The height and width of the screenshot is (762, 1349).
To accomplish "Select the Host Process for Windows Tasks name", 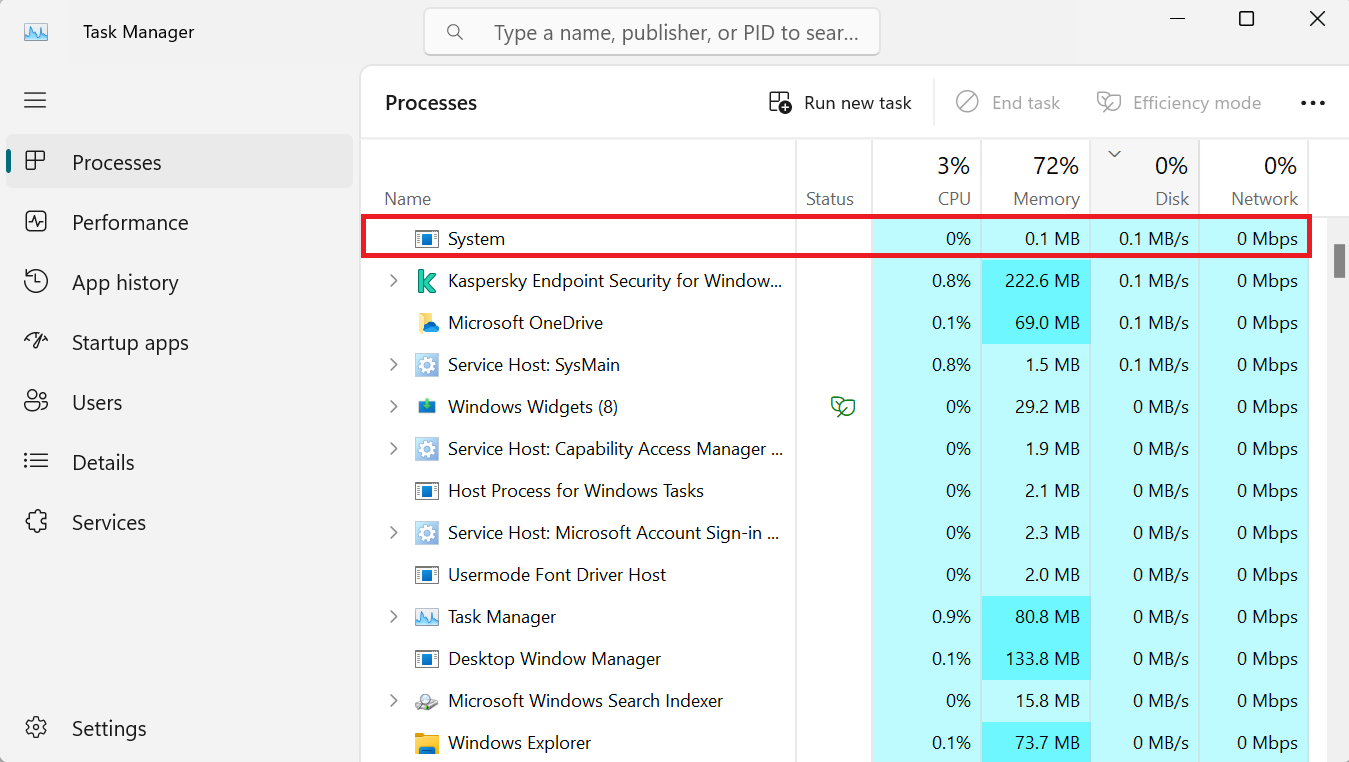I will pos(576,491).
